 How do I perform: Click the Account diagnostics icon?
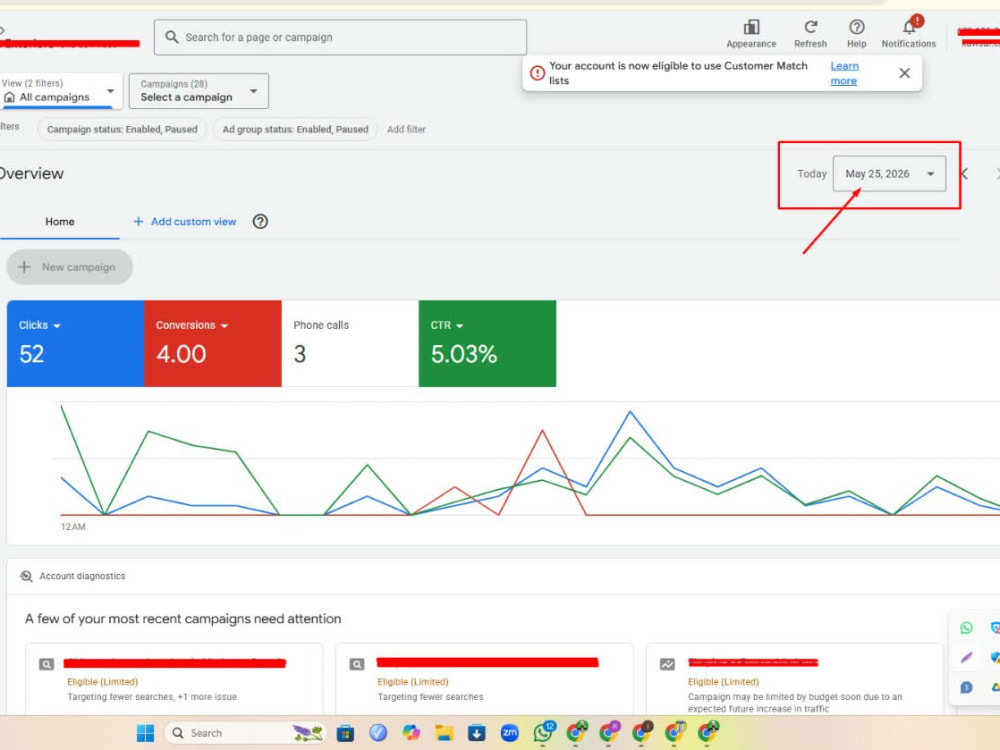[26, 576]
